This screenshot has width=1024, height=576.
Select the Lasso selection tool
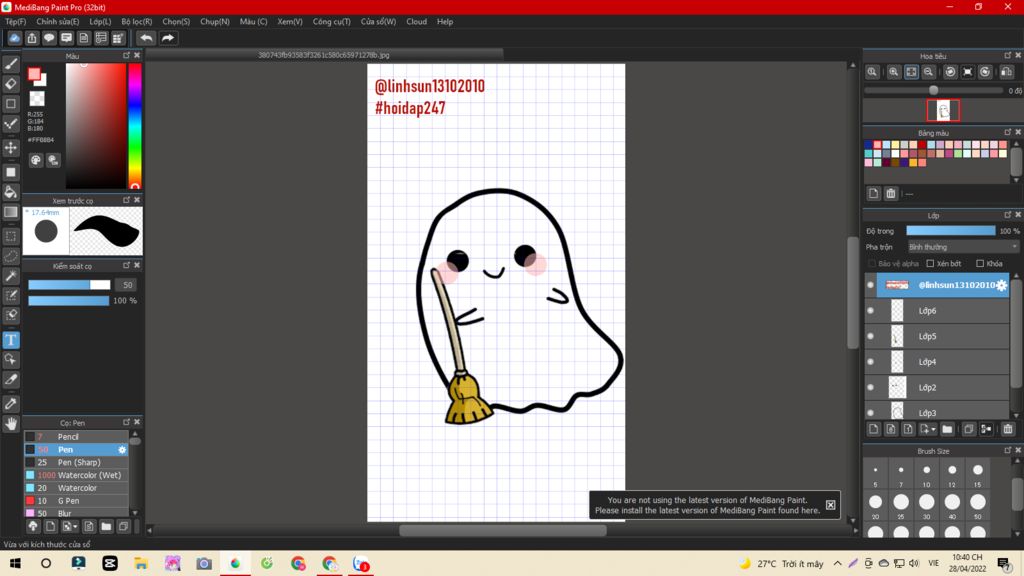point(11,256)
